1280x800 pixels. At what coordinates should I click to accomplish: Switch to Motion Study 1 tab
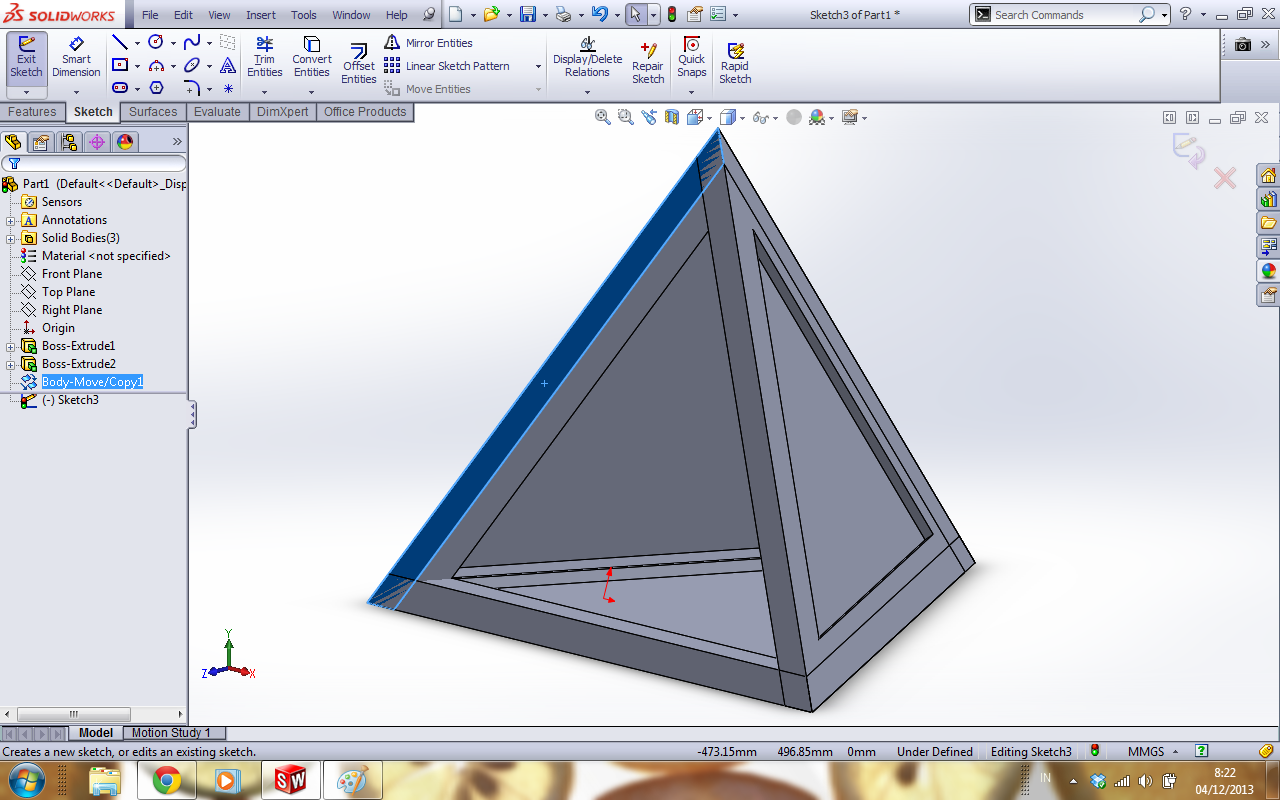[171, 733]
